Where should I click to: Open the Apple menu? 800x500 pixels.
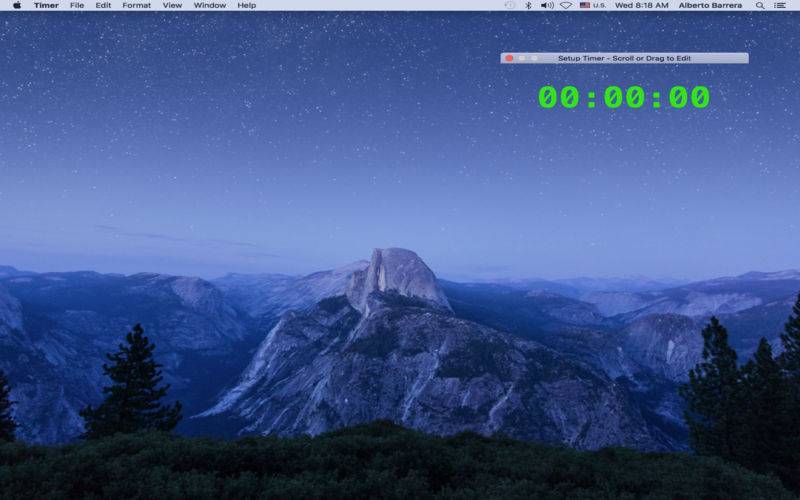click(x=17, y=5)
